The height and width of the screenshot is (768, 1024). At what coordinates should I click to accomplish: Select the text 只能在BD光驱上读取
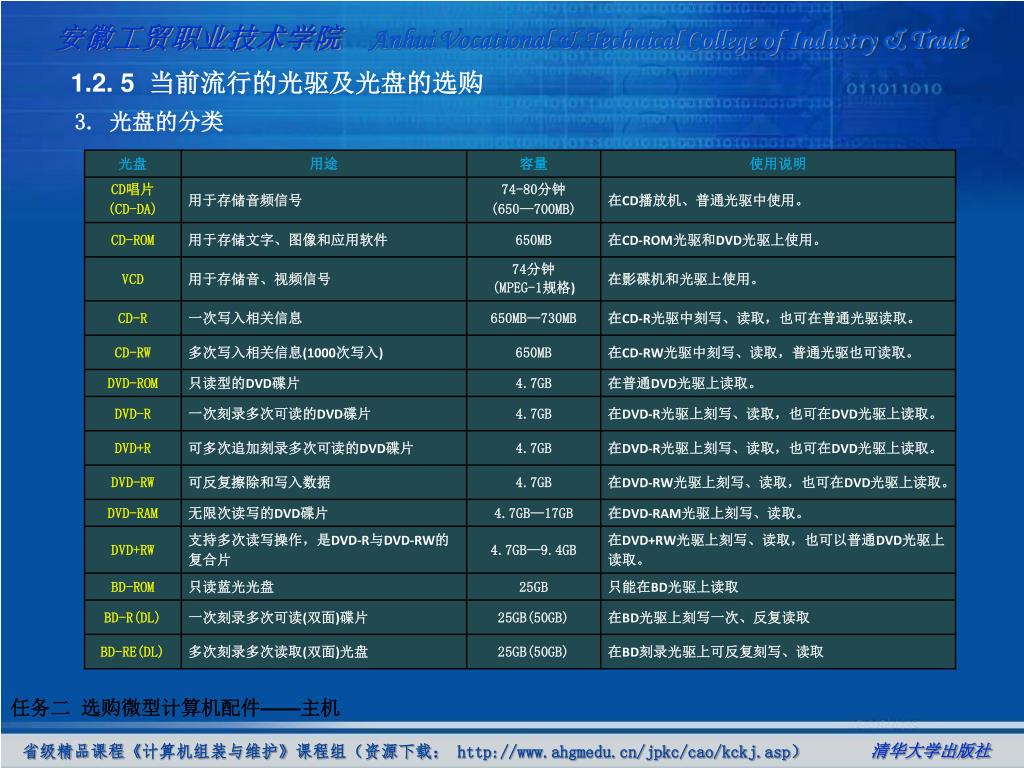tap(673, 587)
